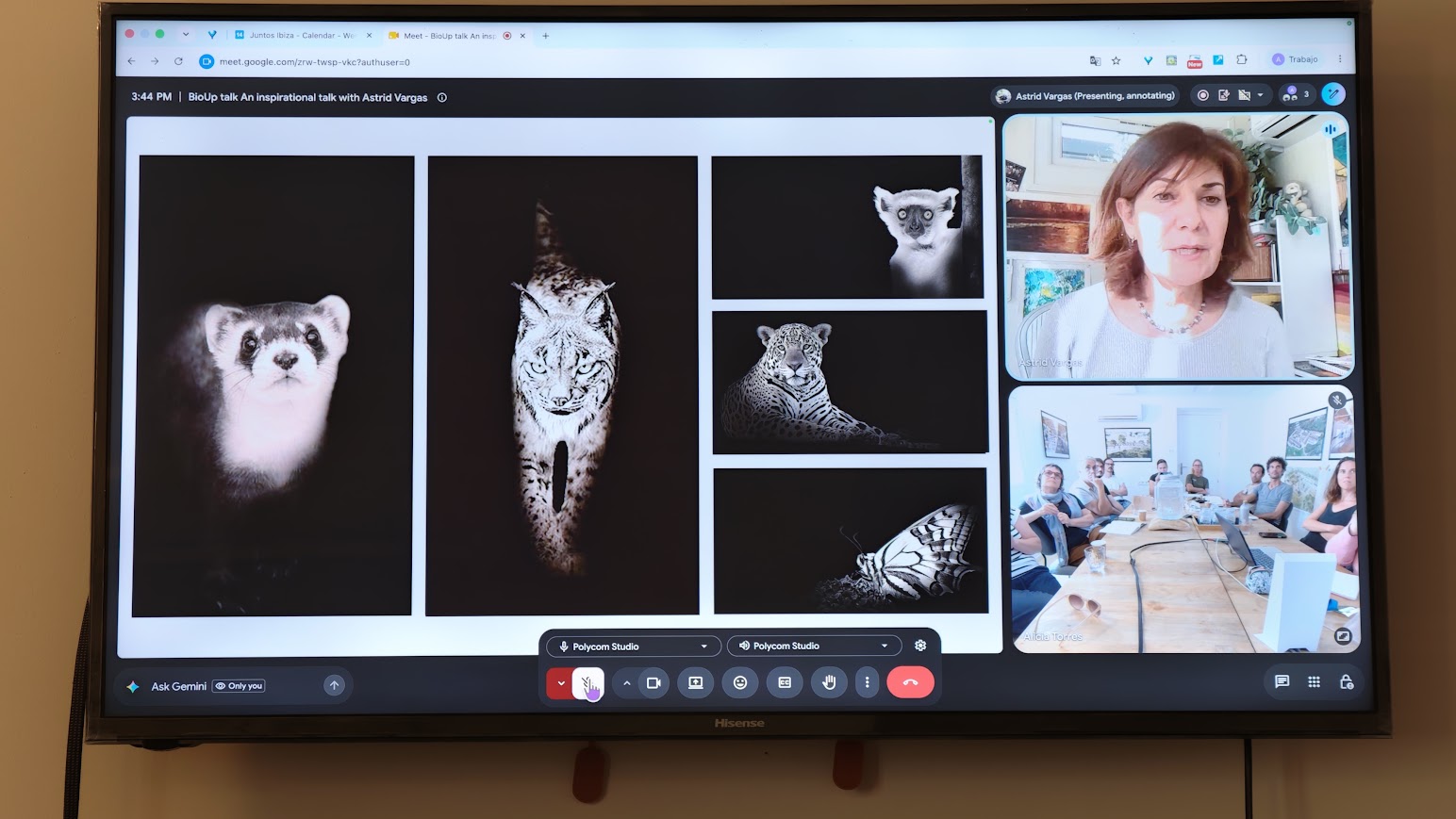Click the recording indicator icon
This screenshot has height=819, width=1456.
pos(1202,95)
